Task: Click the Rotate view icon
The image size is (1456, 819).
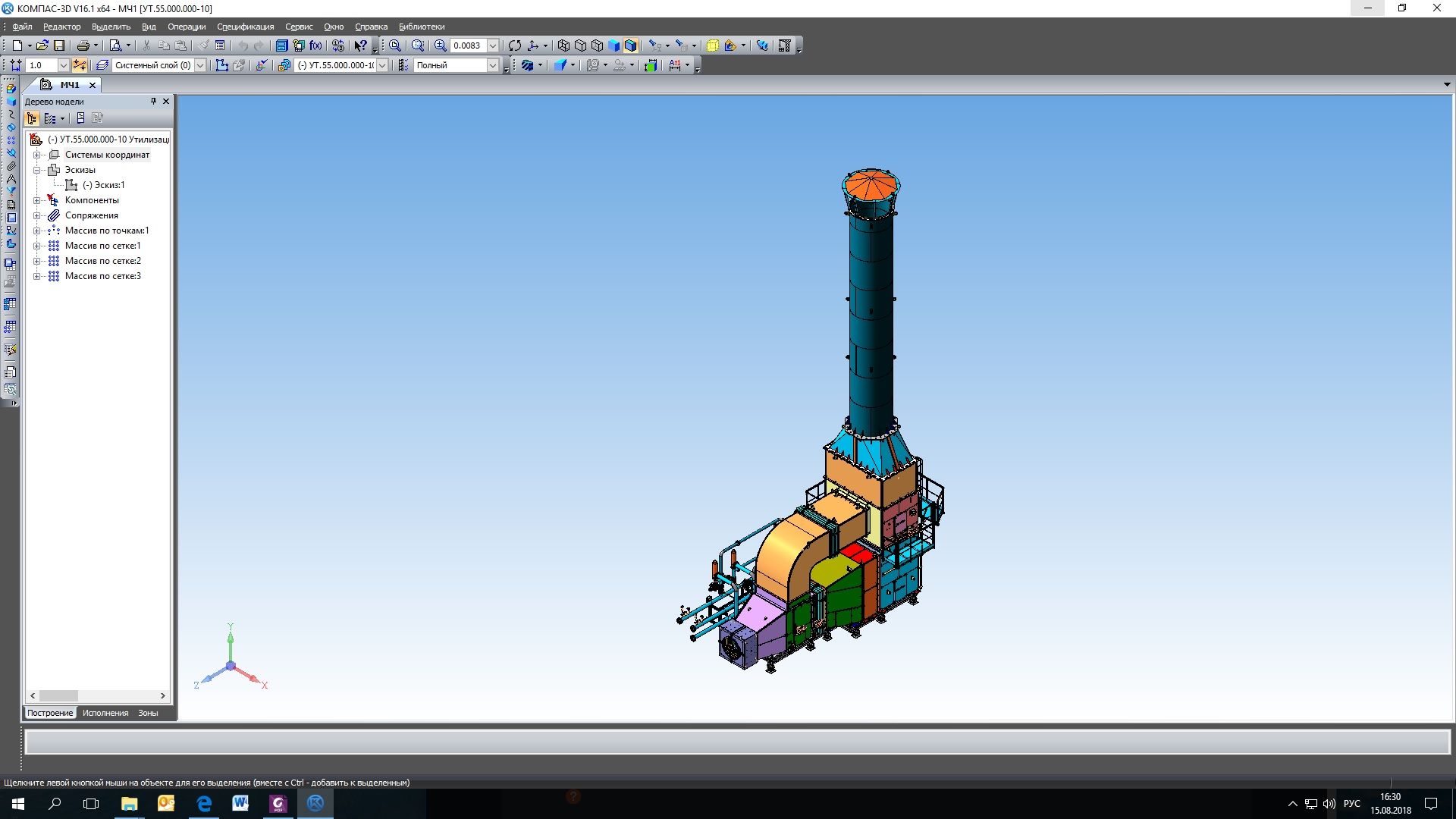Action: point(515,45)
